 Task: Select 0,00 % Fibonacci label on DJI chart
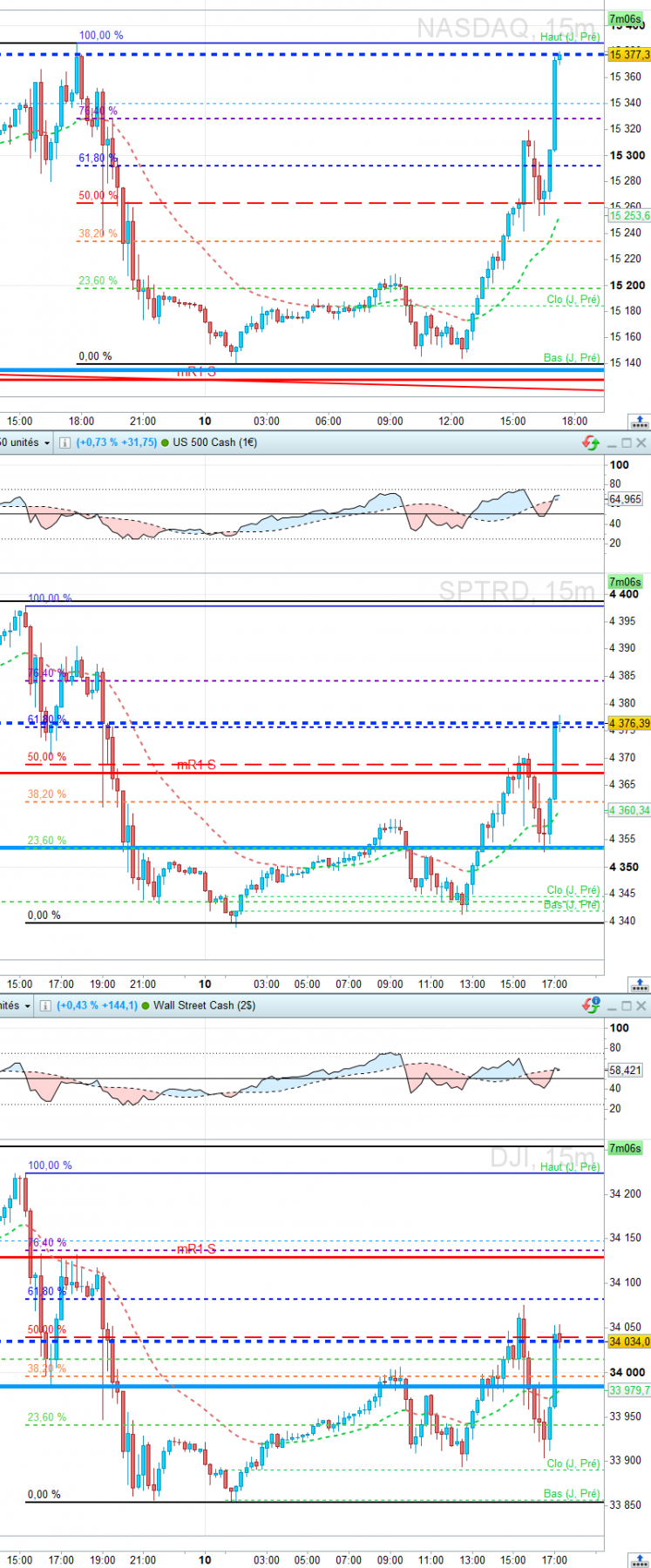(44, 1494)
